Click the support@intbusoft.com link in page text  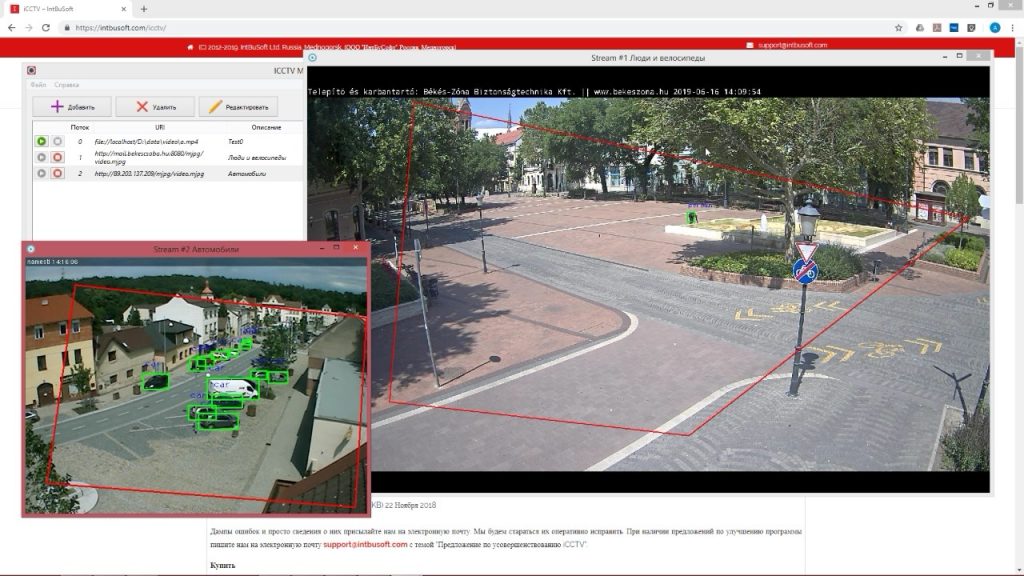[x=365, y=545]
